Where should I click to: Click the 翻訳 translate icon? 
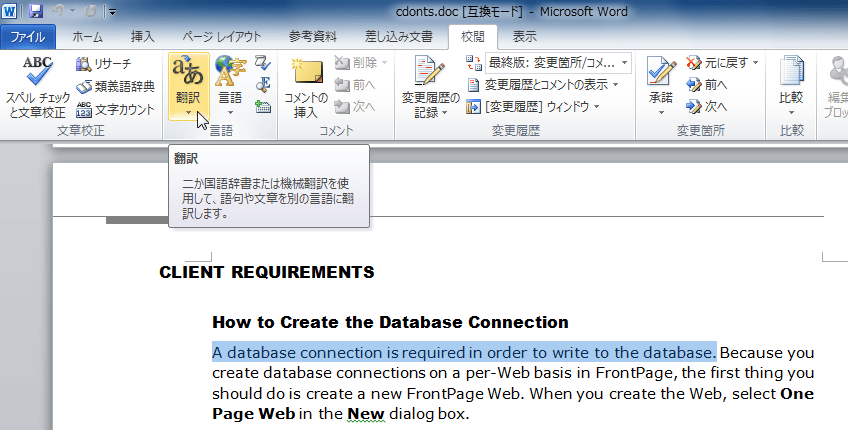188,72
